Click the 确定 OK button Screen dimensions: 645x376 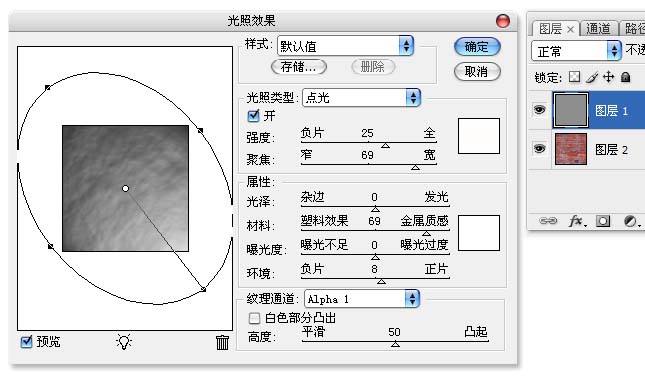click(x=477, y=47)
